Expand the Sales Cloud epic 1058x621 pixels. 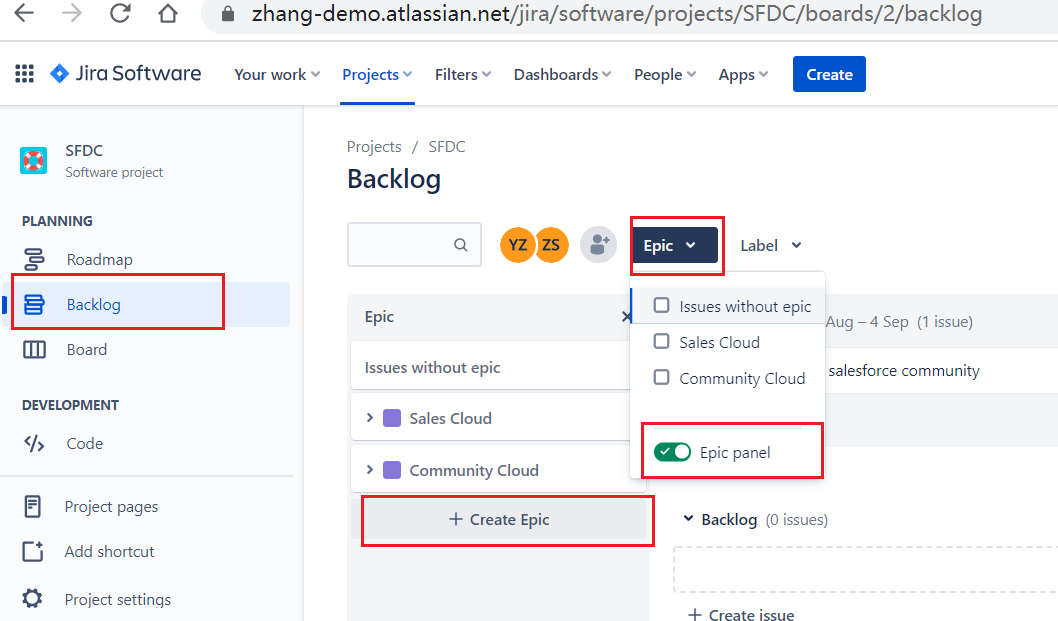tap(370, 418)
